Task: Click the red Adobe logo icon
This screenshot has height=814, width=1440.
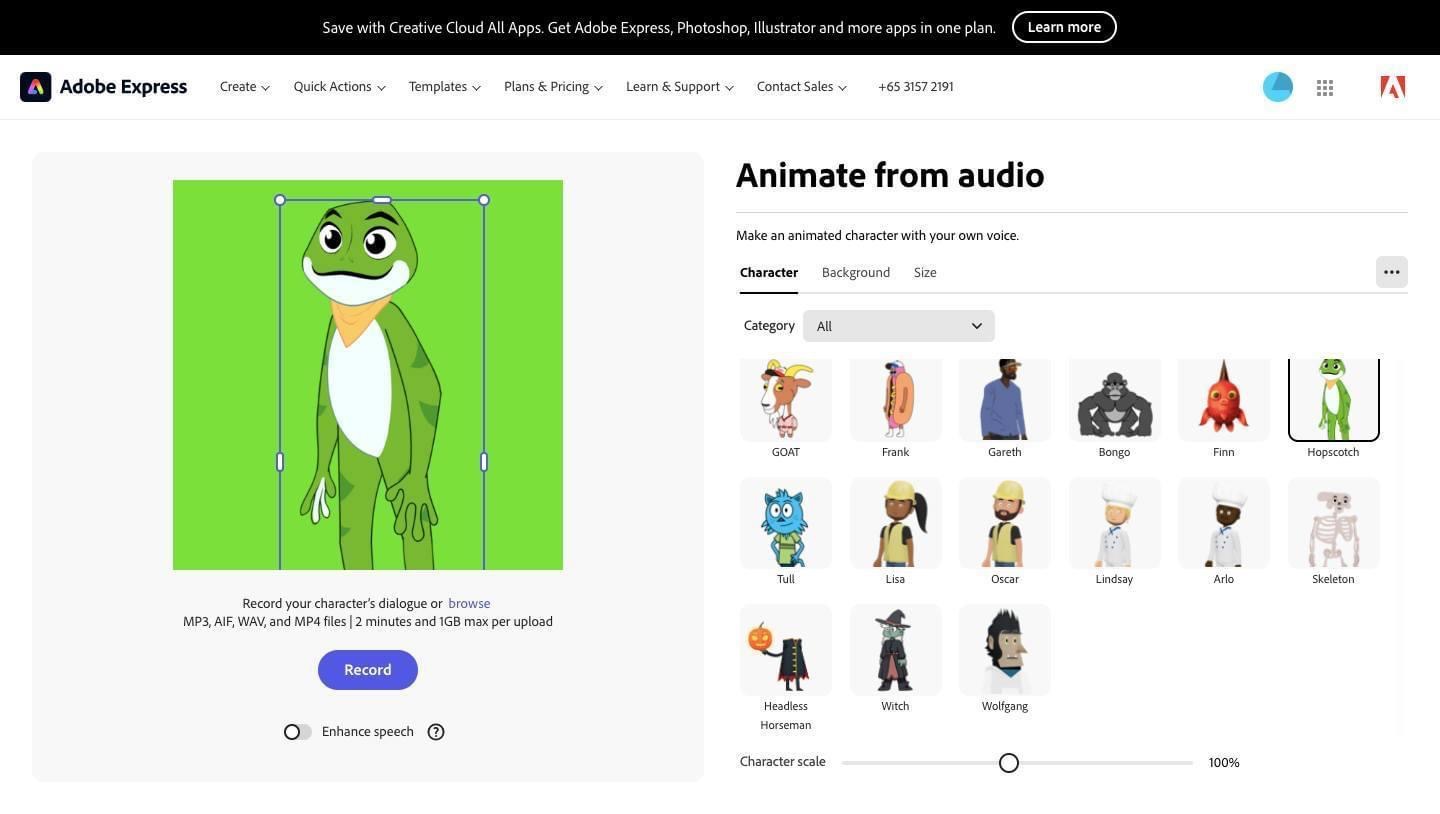Action: point(1393,87)
